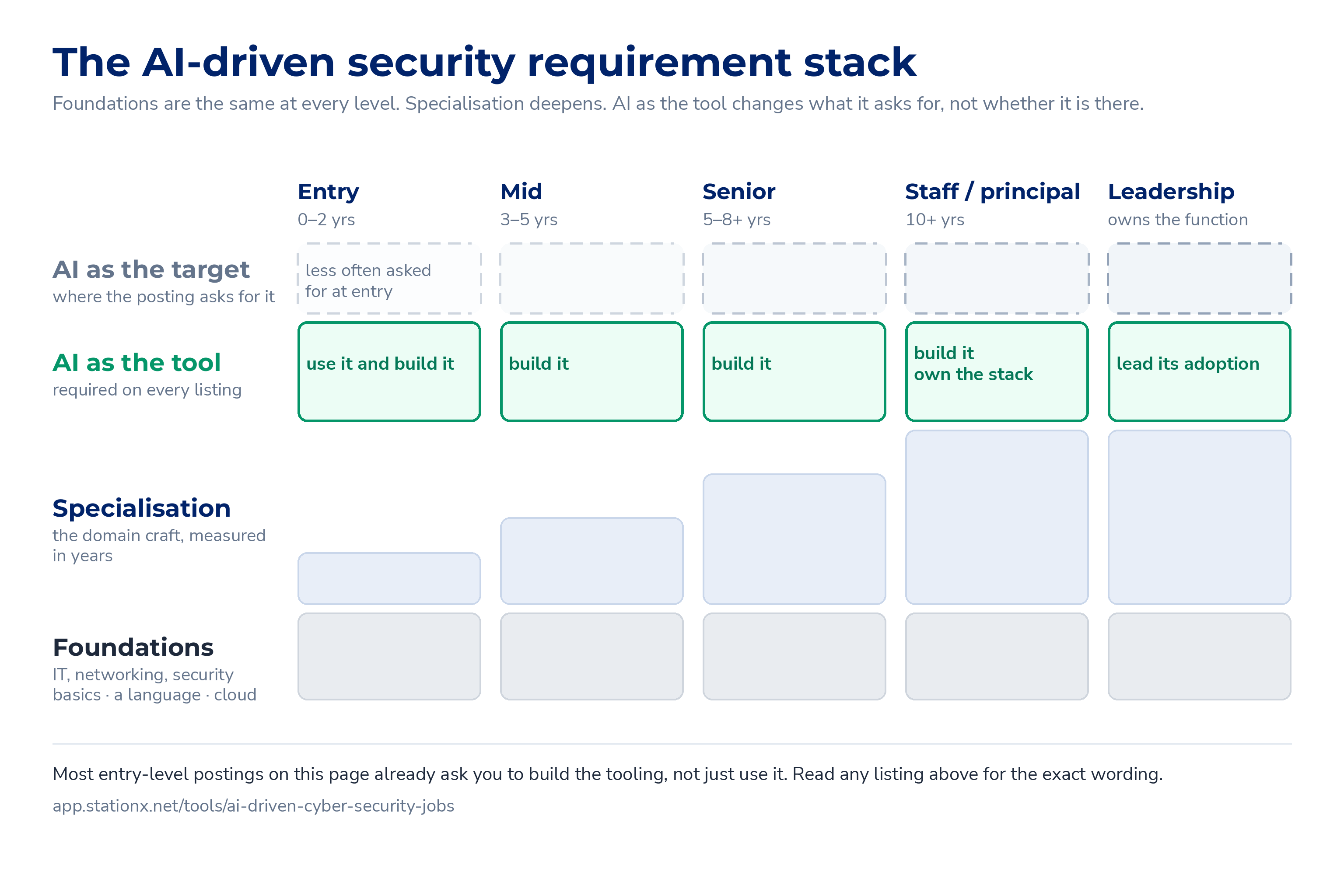This screenshot has height=896, width=1344.
Task: Click the subtitle starting 'Foundations are the same'
Action: [598, 103]
